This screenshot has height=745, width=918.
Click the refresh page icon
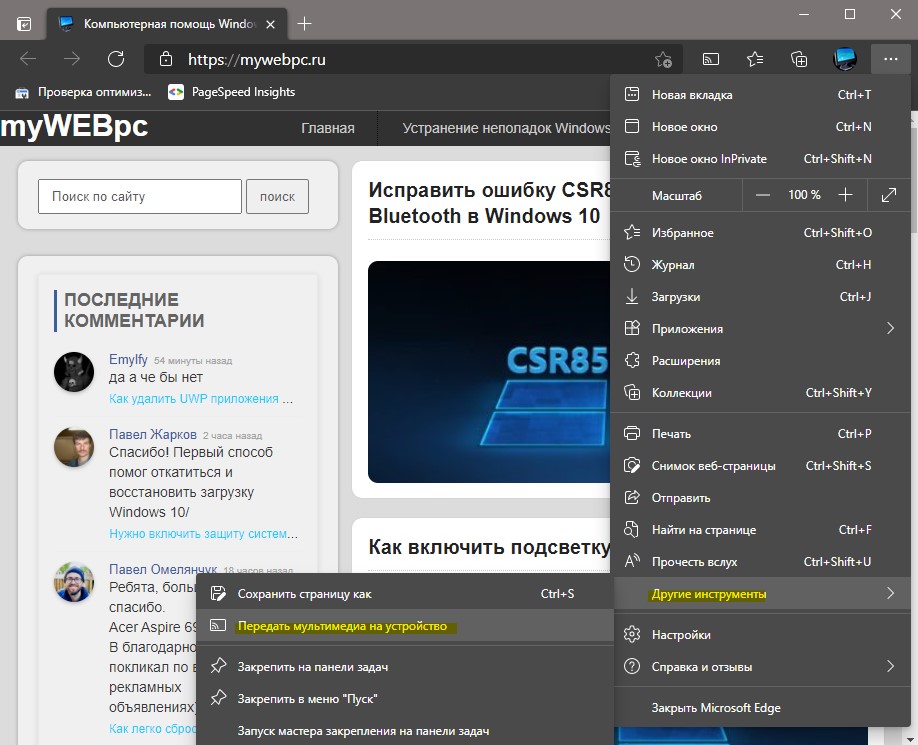(116, 59)
